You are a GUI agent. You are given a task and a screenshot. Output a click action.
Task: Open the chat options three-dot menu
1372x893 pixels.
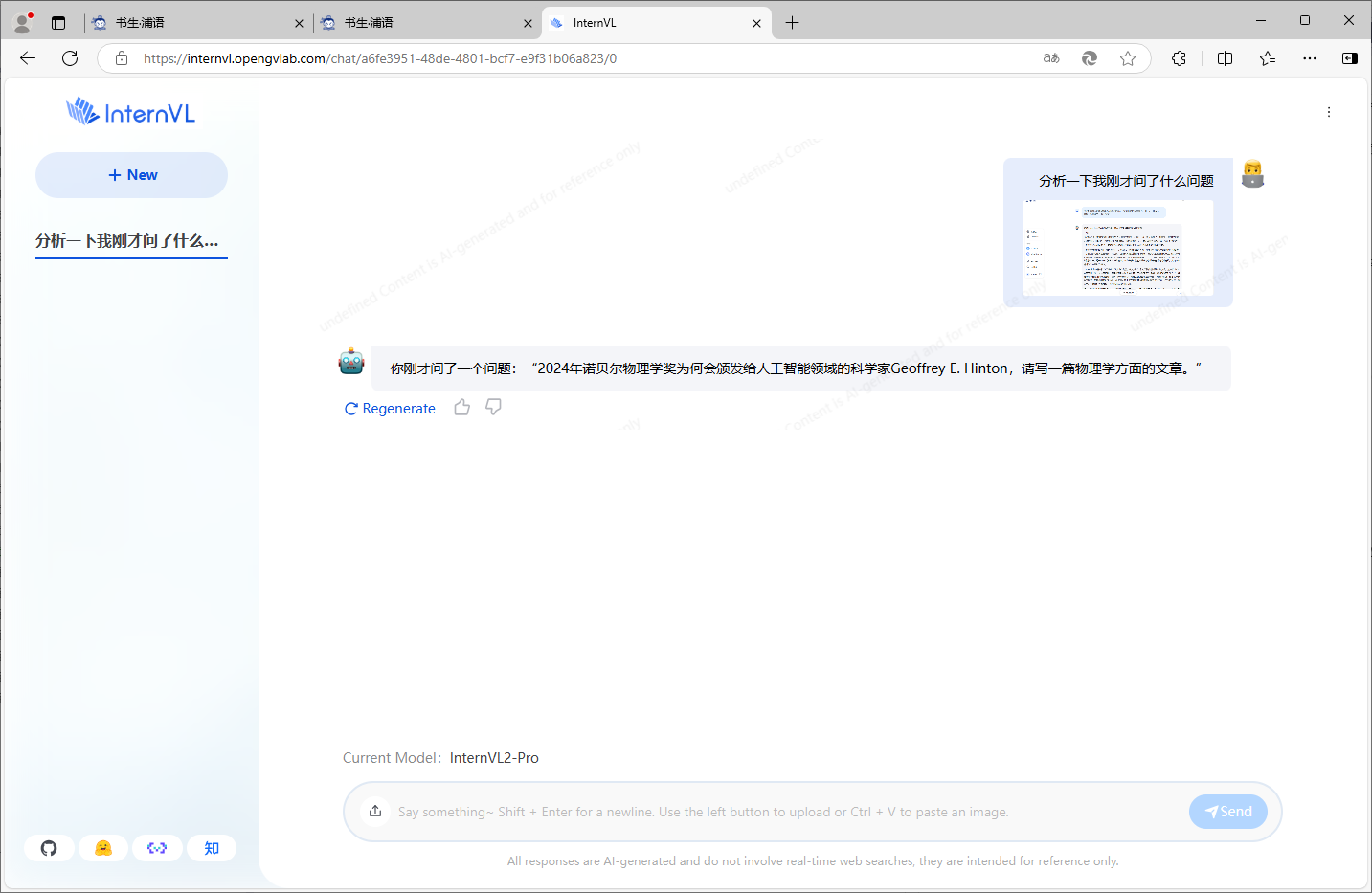point(1329,112)
